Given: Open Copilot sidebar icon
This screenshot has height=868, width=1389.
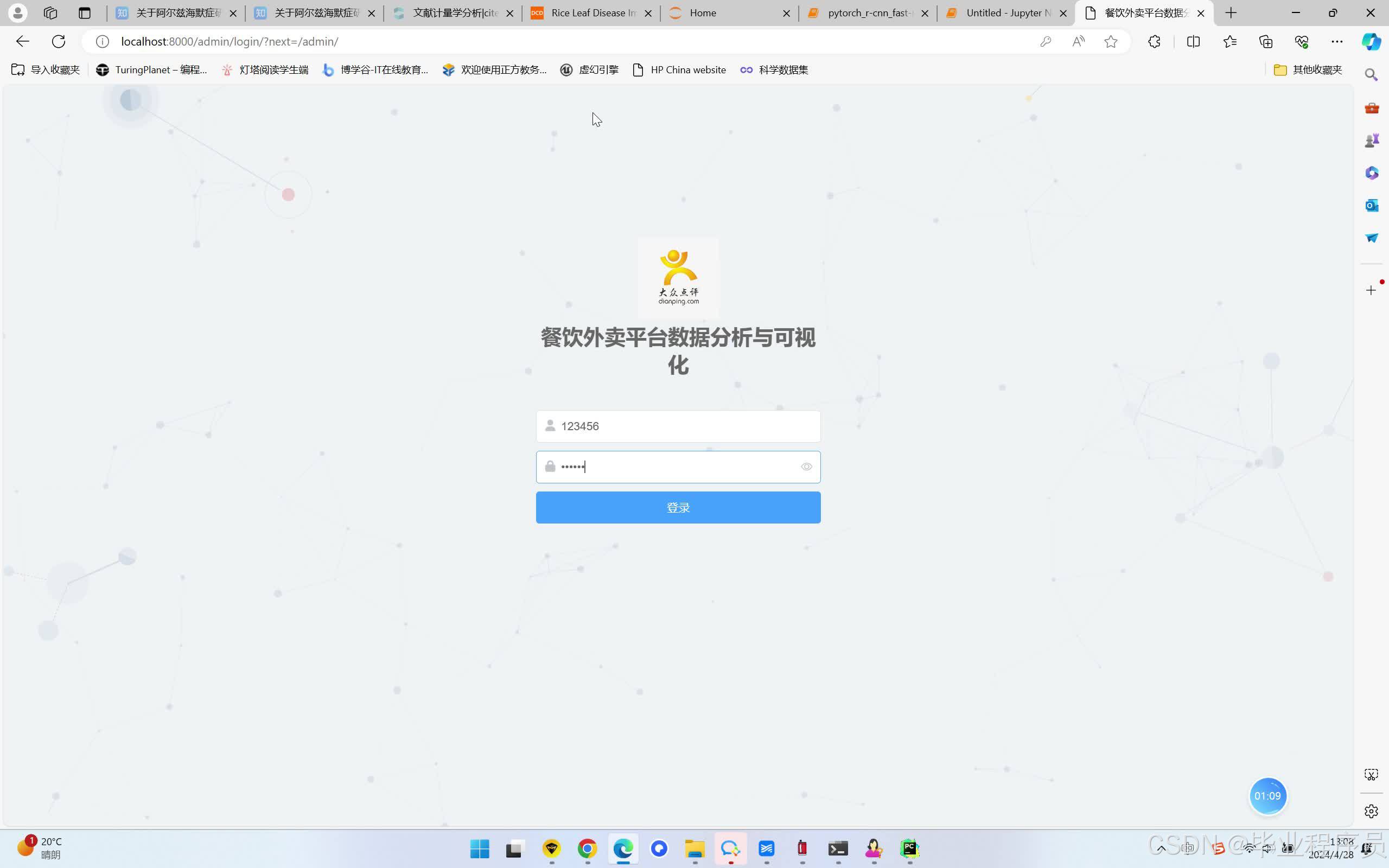Looking at the screenshot, I should pyautogui.click(x=1371, y=41).
